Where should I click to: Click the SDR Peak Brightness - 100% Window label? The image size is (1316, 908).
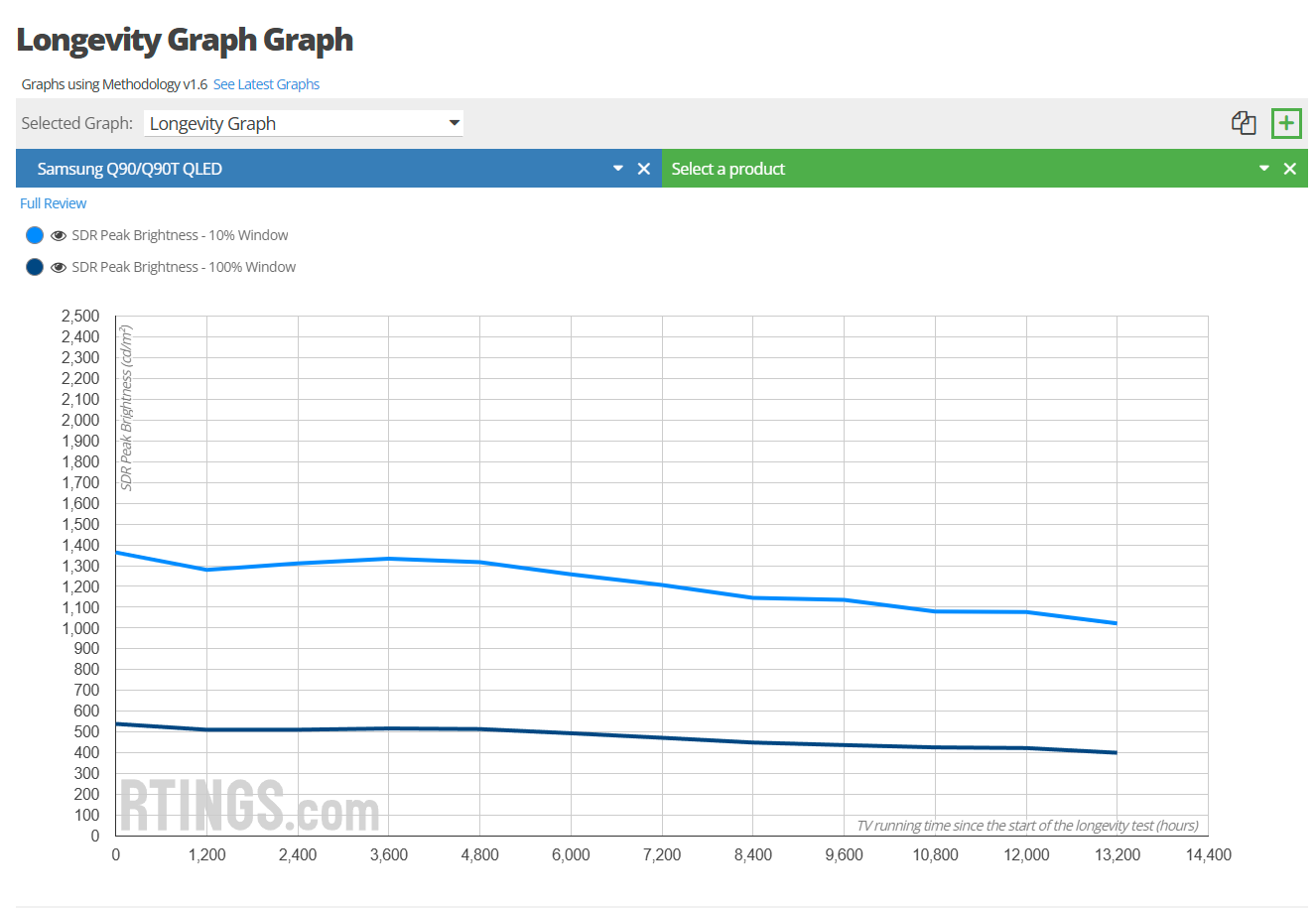pyautogui.click(x=184, y=267)
